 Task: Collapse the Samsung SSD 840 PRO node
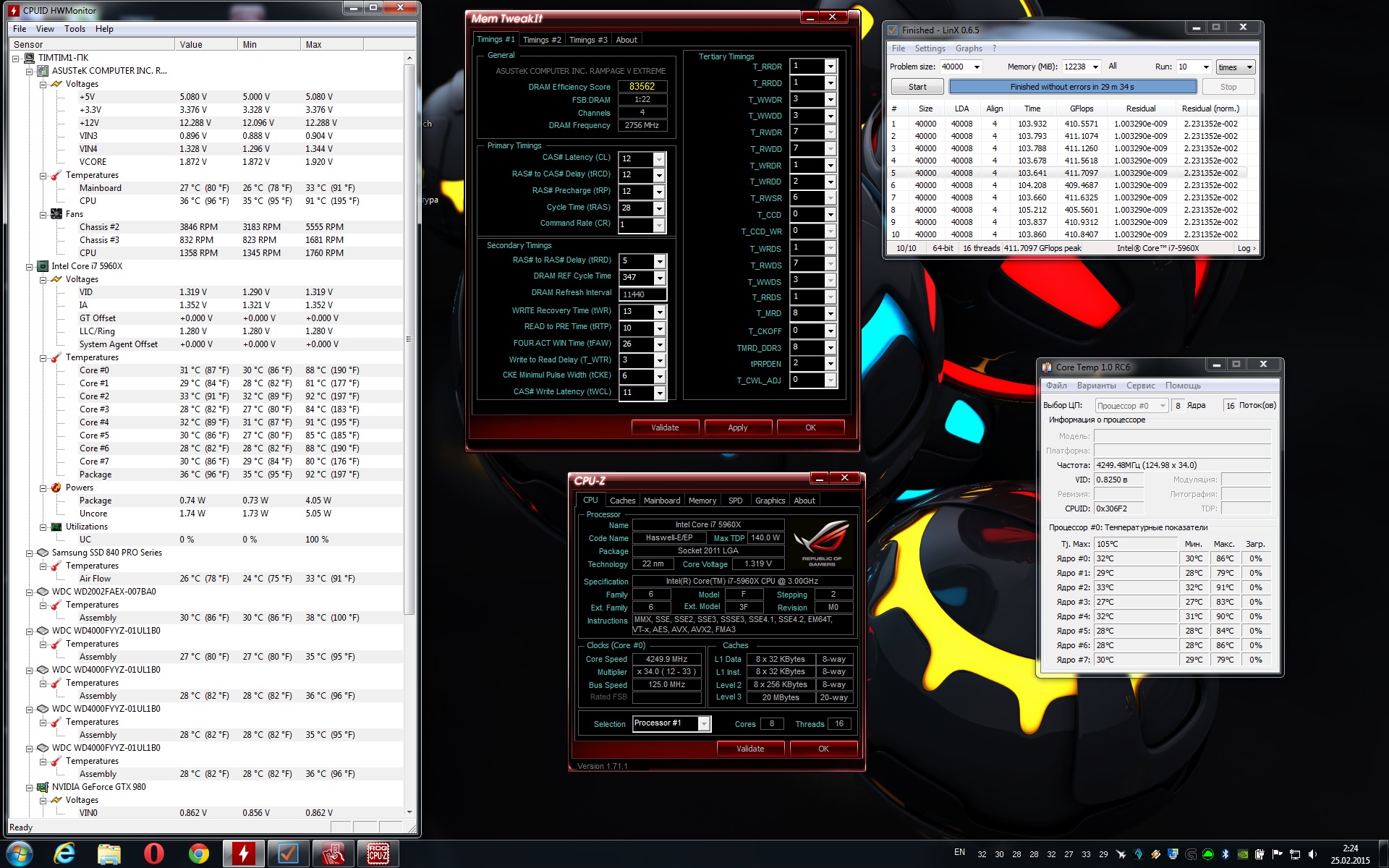click(x=30, y=553)
